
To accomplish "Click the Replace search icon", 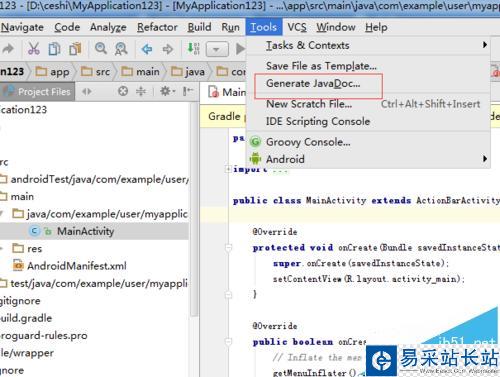I will click(121, 49).
